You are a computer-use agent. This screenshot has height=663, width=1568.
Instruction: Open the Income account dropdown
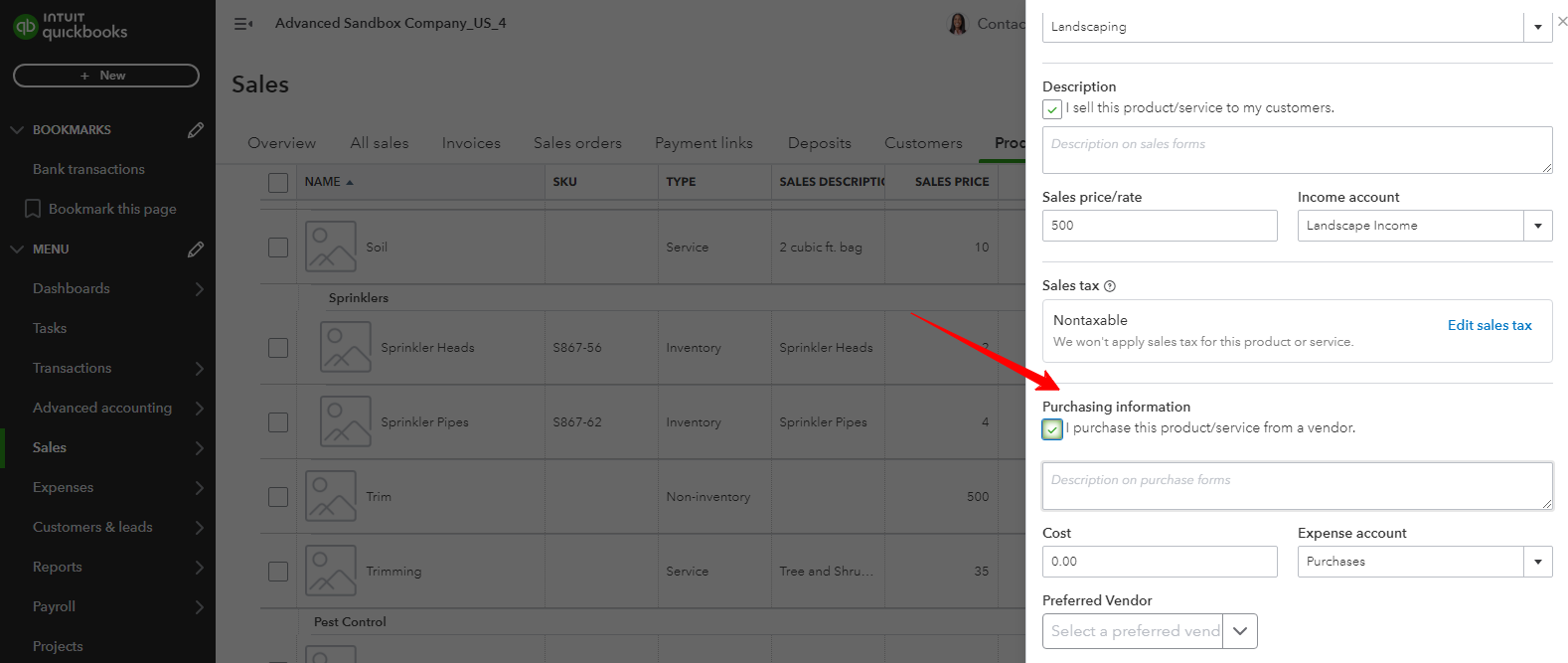pos(1537,226)
